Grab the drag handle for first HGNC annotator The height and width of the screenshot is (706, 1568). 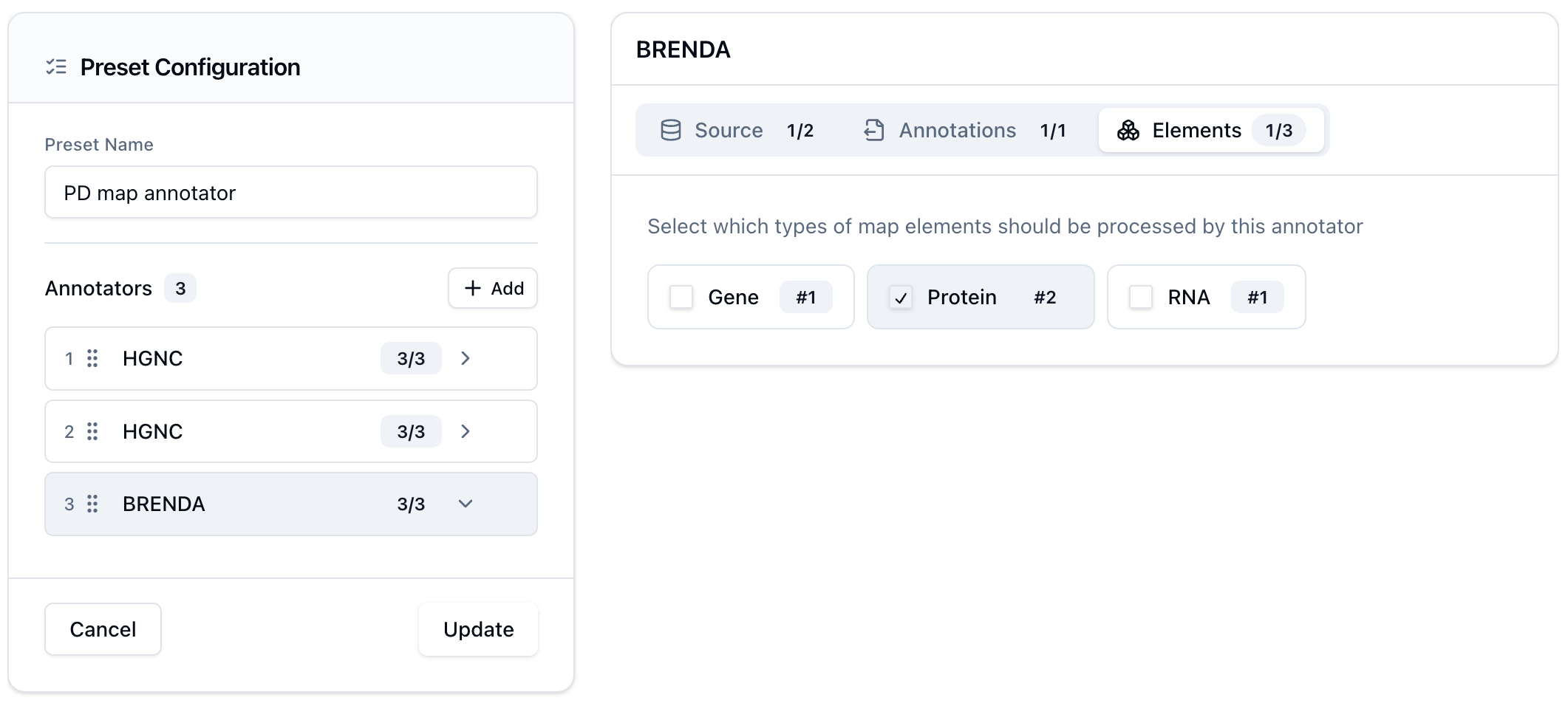(92, 358)
